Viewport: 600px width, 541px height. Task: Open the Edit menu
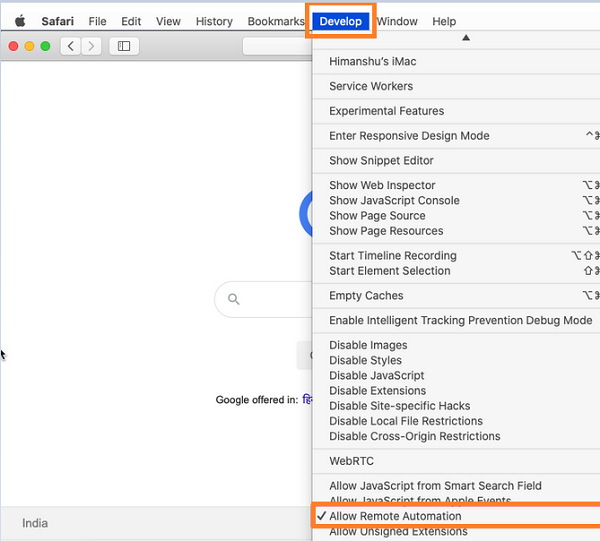tap(131, 21)
